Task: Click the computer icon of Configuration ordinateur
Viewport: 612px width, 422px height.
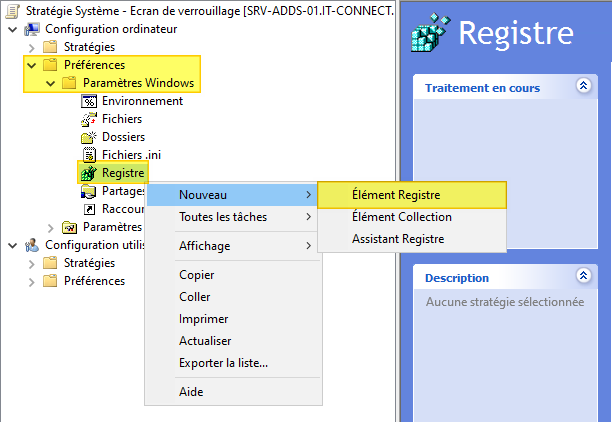Action: (x=32, y=29)
